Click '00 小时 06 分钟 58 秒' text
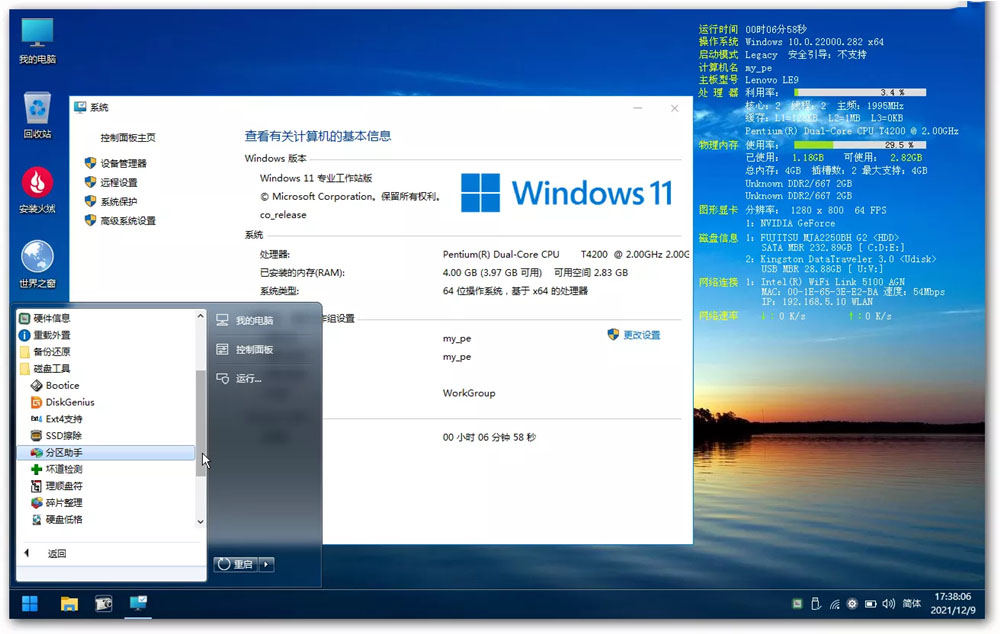Viewport: 1000px width, 634px height. pyautogui.click(x=489, y=438)
